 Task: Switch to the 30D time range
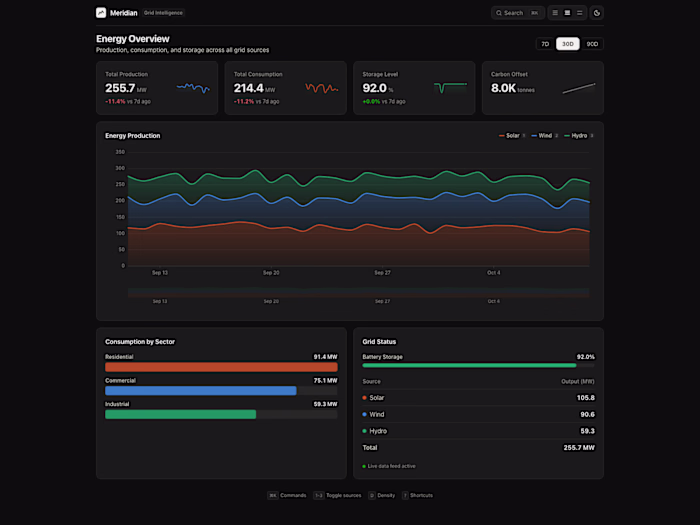coord(567,44)
